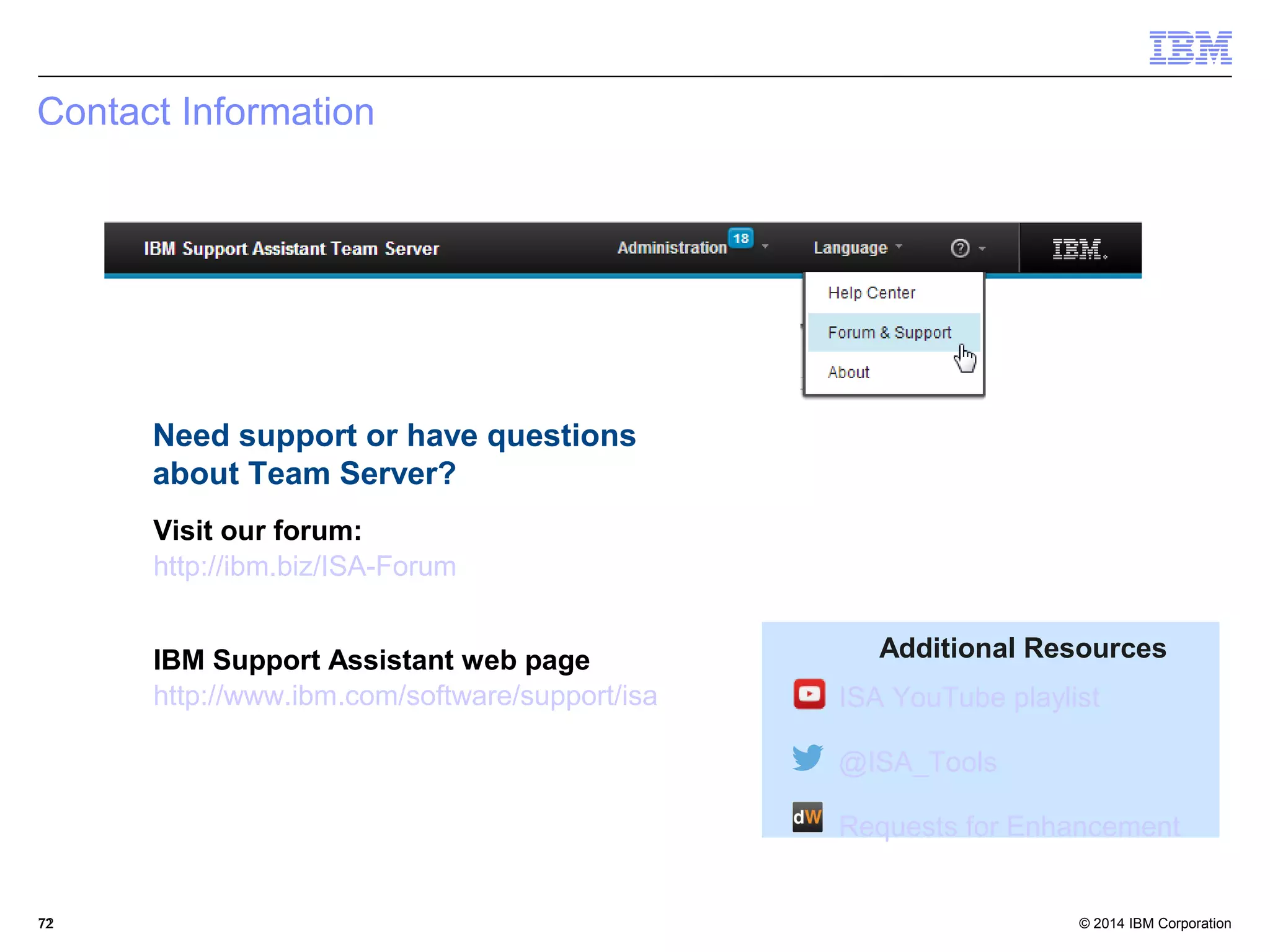Click the help question mark icon
The image size is (1270, 952).
(960, 248)
